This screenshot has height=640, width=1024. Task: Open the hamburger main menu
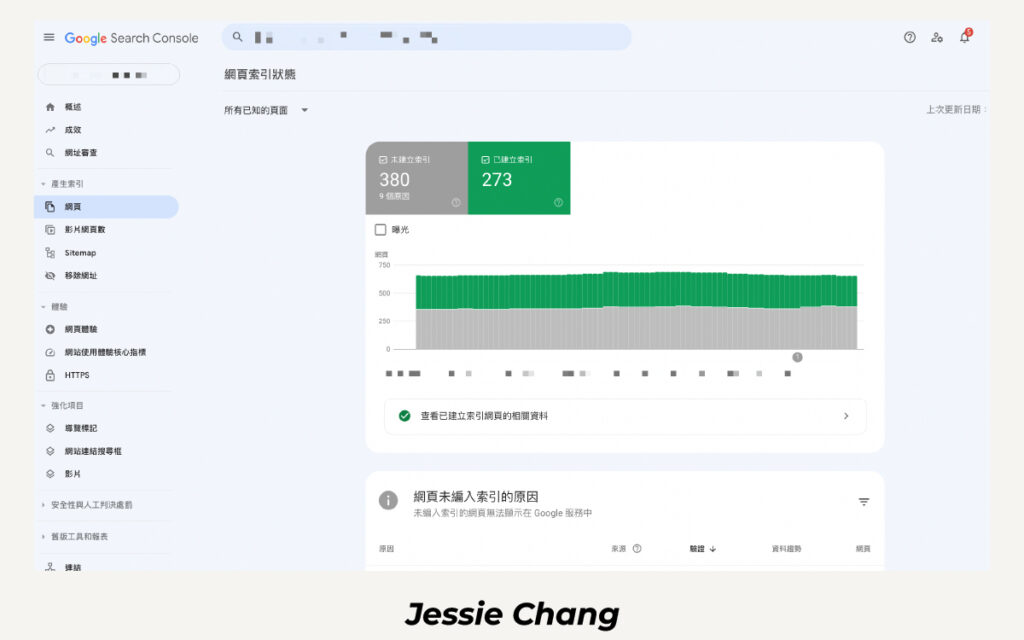point(49,37)
